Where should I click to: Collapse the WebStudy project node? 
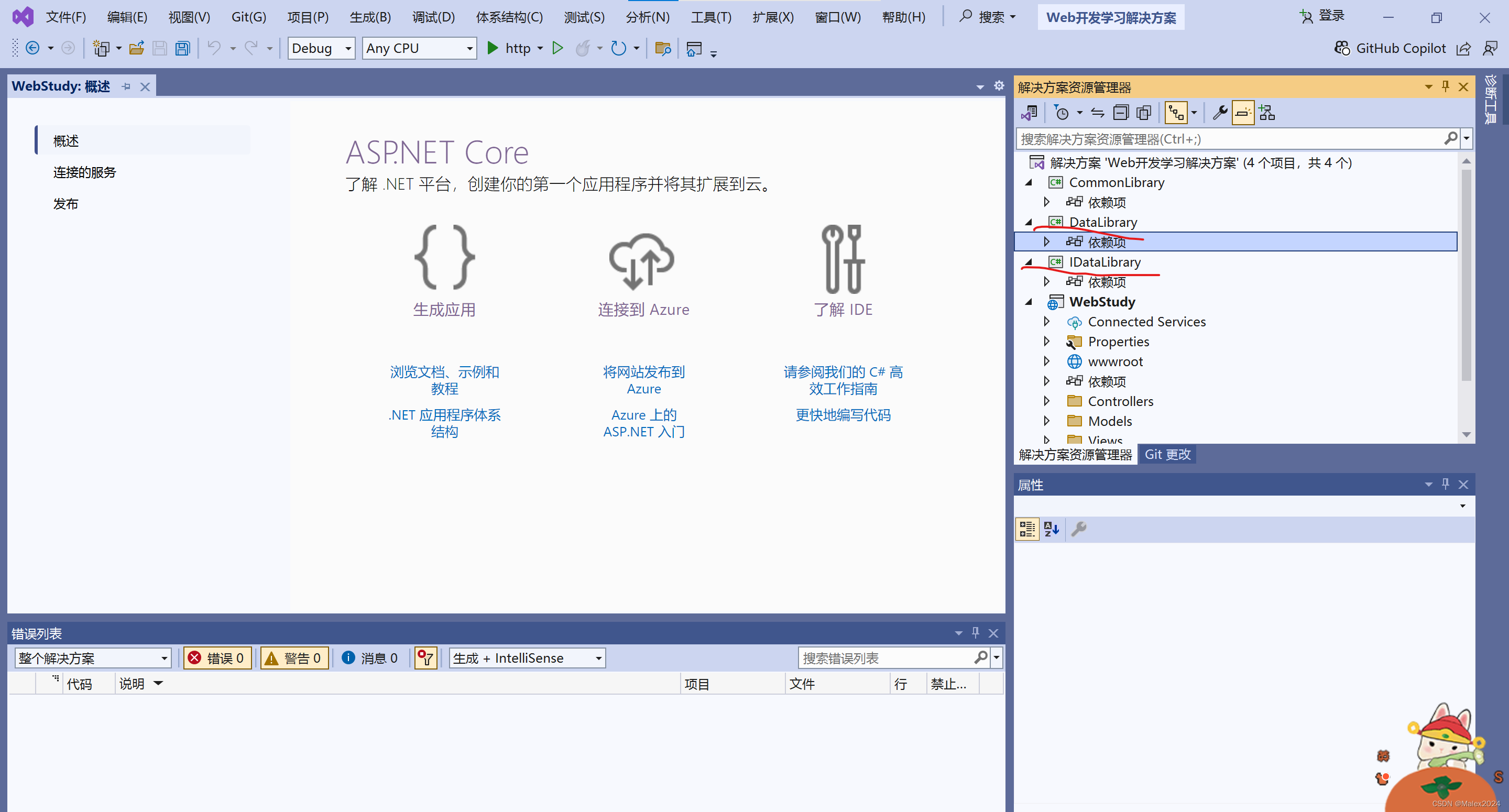pyautogui.click(x=1029, y=302)
